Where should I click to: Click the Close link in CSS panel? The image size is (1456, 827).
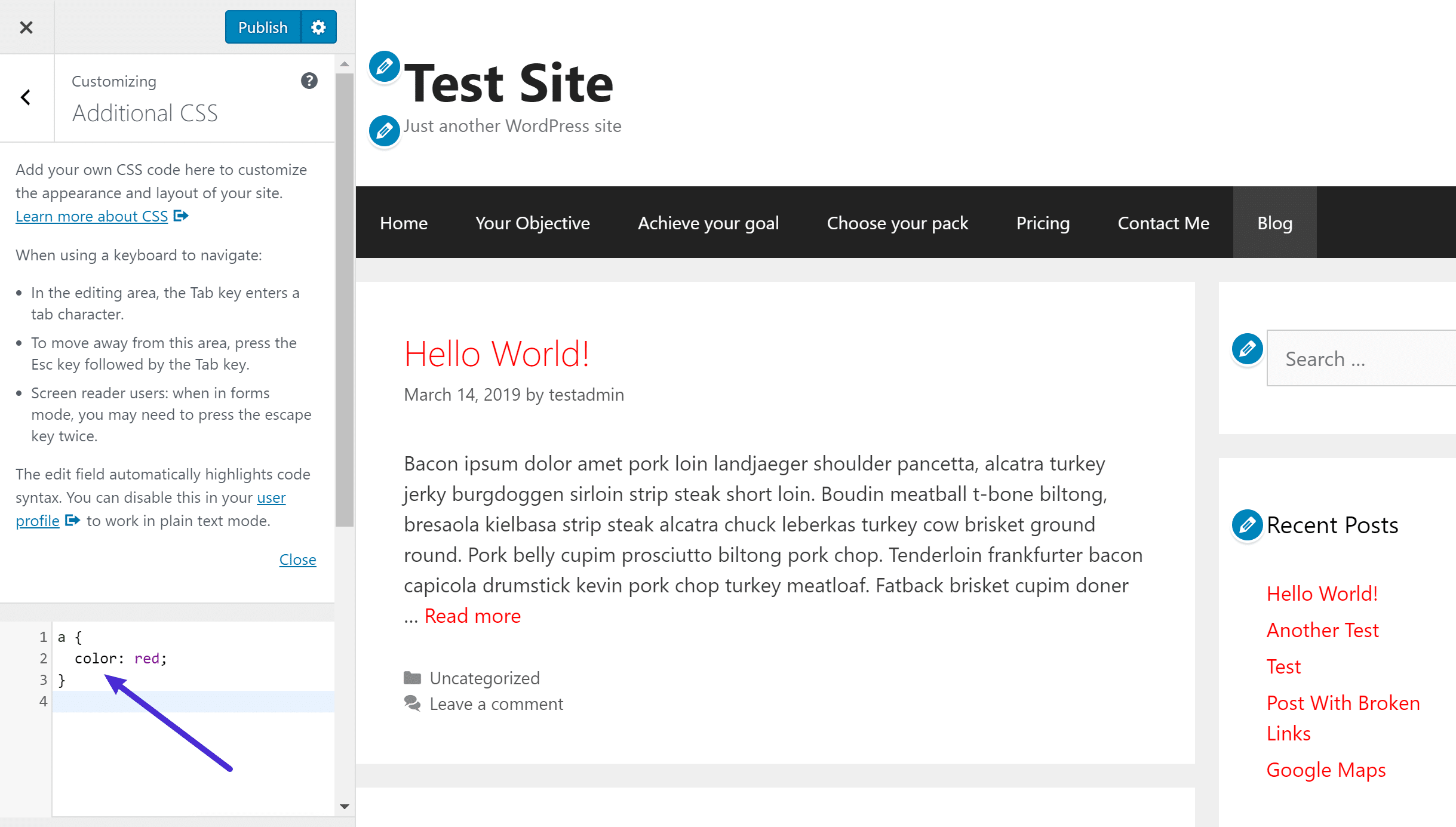pyautogui.click(x=298, y=559)
